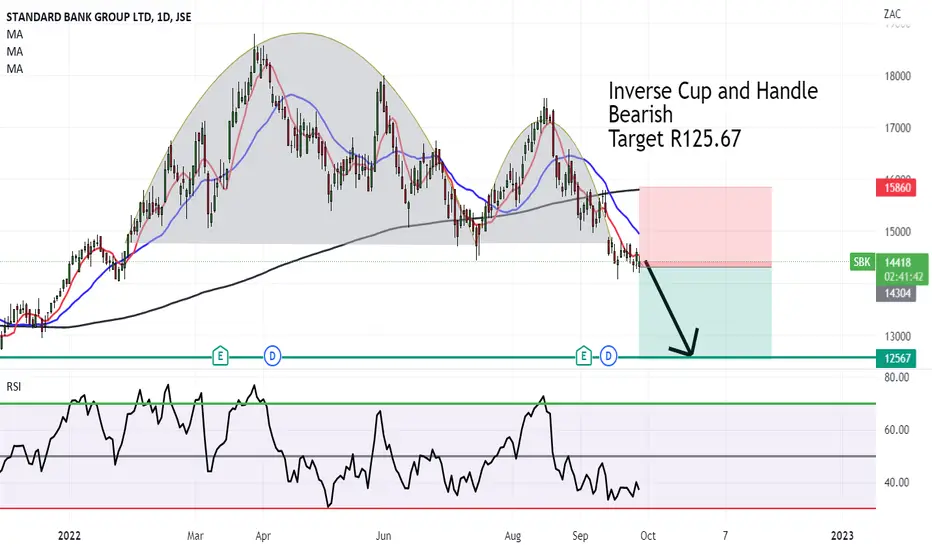Click the dividend D marker near April
Image resolution: width=932 pixels, height=550 pixels.
pyautogui.click(x=272, y=356)
